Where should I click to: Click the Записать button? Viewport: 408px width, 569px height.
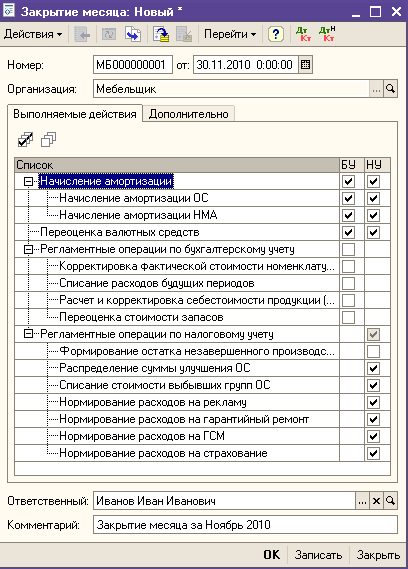[x=318, y=555]
